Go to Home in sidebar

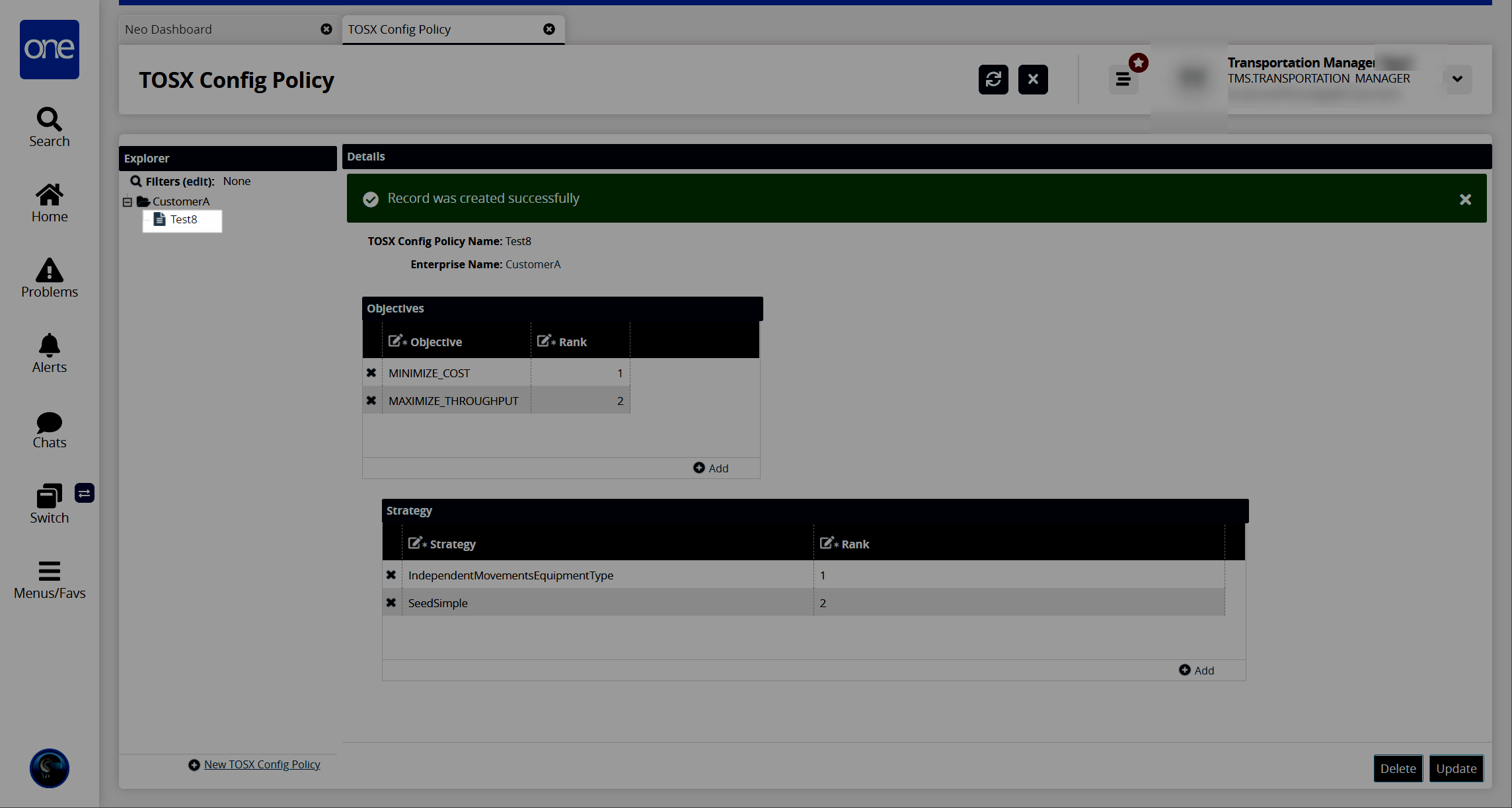click(49, 203)
